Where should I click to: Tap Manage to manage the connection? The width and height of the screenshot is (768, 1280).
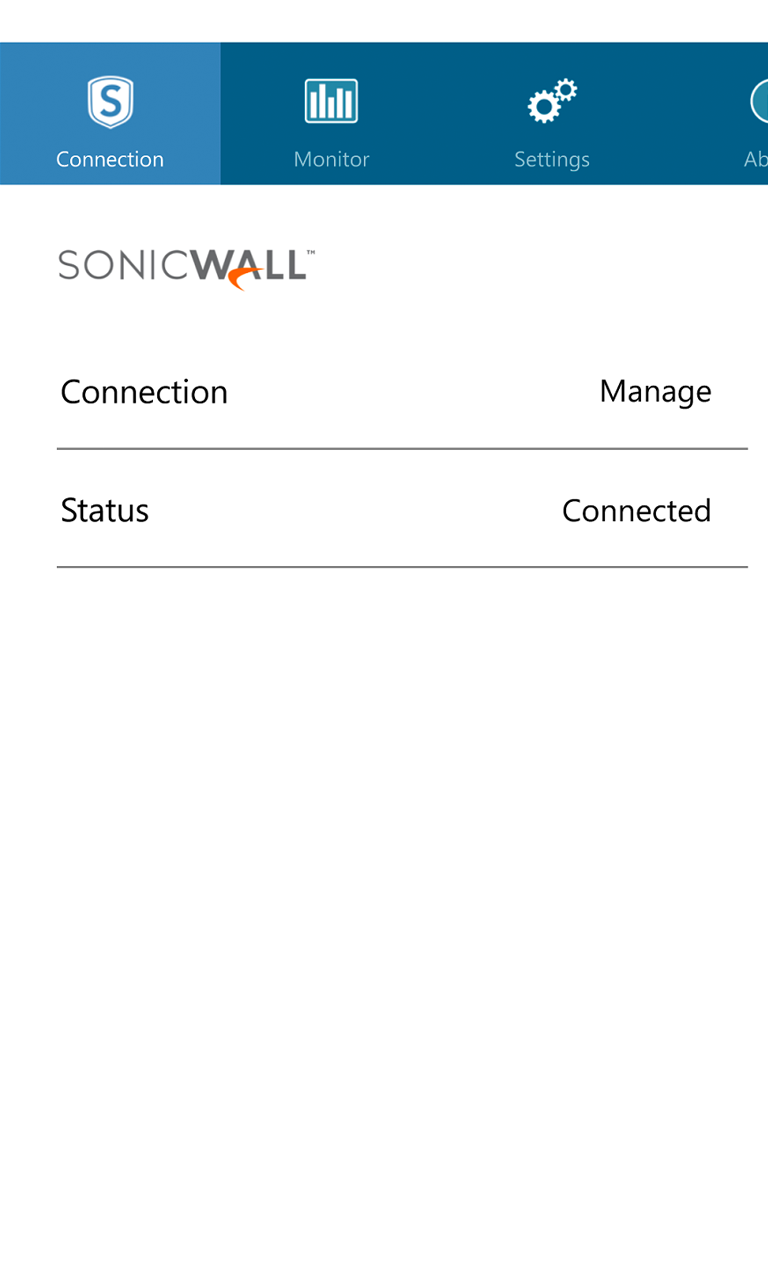[655, 391]
